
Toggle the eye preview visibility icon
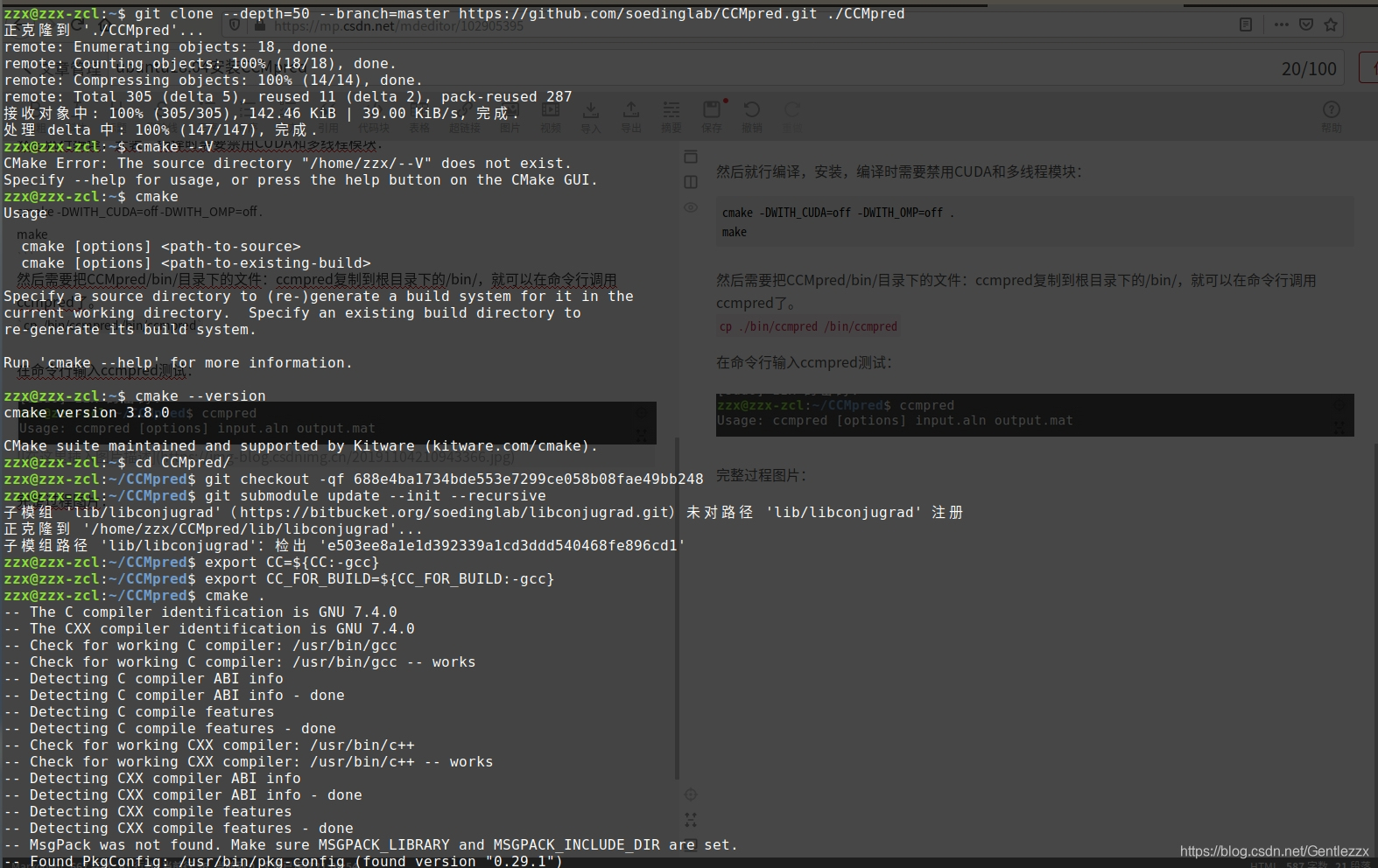click(x=691, y=207)
